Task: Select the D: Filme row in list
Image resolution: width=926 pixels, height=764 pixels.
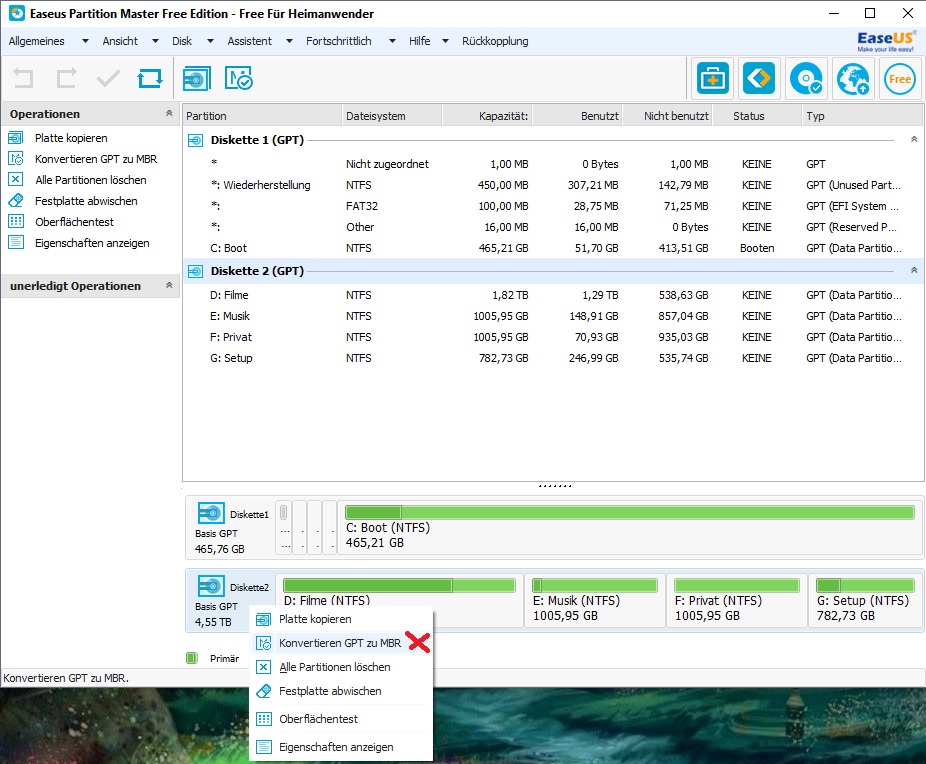Action: (x=553, y=295)
